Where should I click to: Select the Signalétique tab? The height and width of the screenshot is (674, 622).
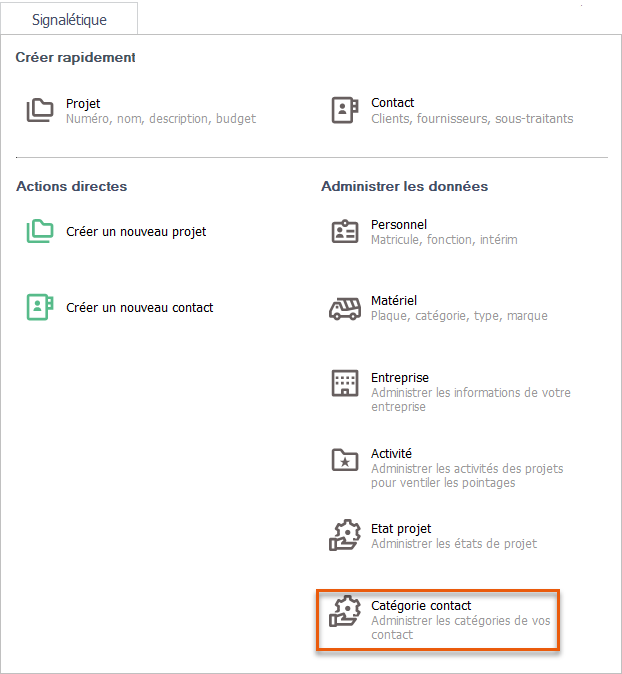(69, 20)
